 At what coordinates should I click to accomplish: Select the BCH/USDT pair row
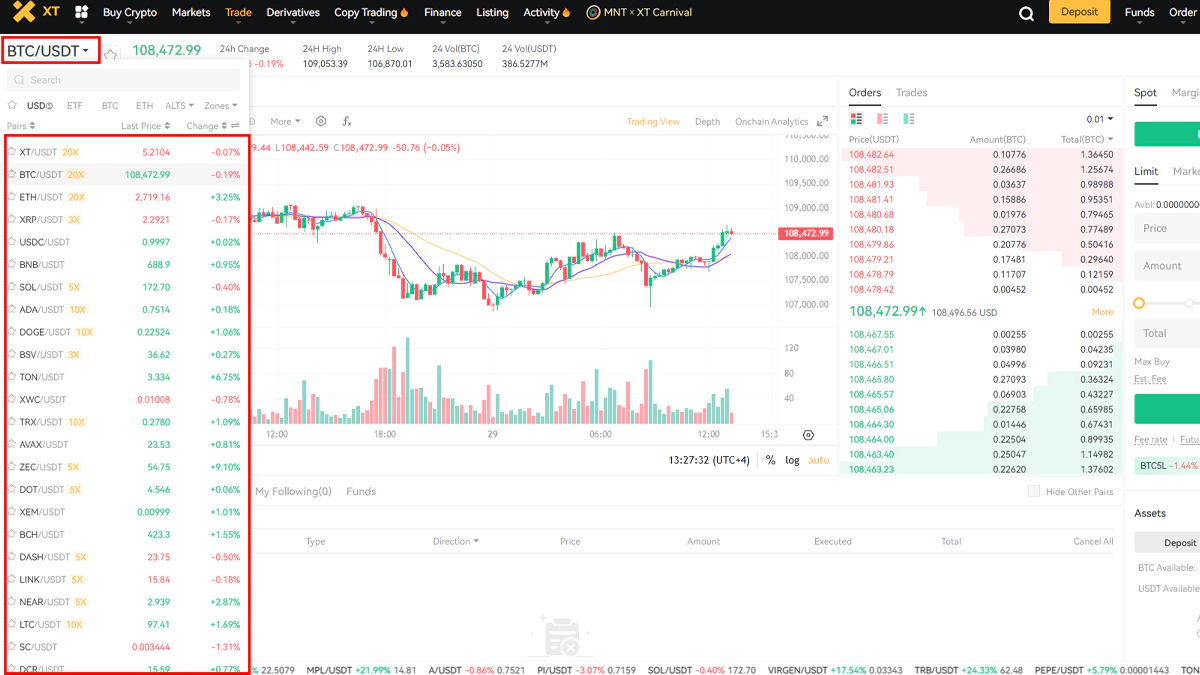(124, 534)
